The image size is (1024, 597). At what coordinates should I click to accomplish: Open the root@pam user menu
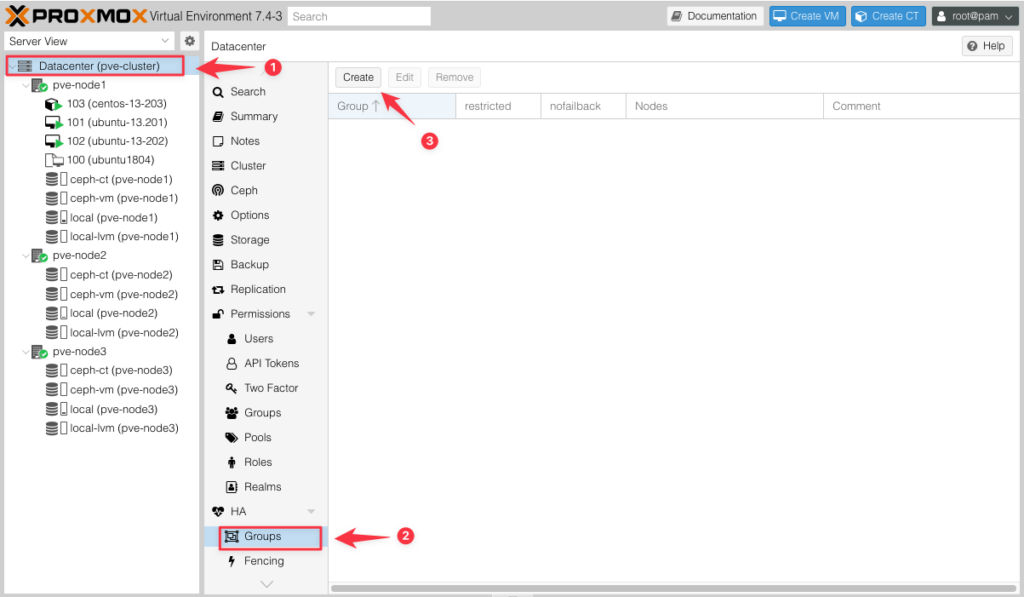974,16
